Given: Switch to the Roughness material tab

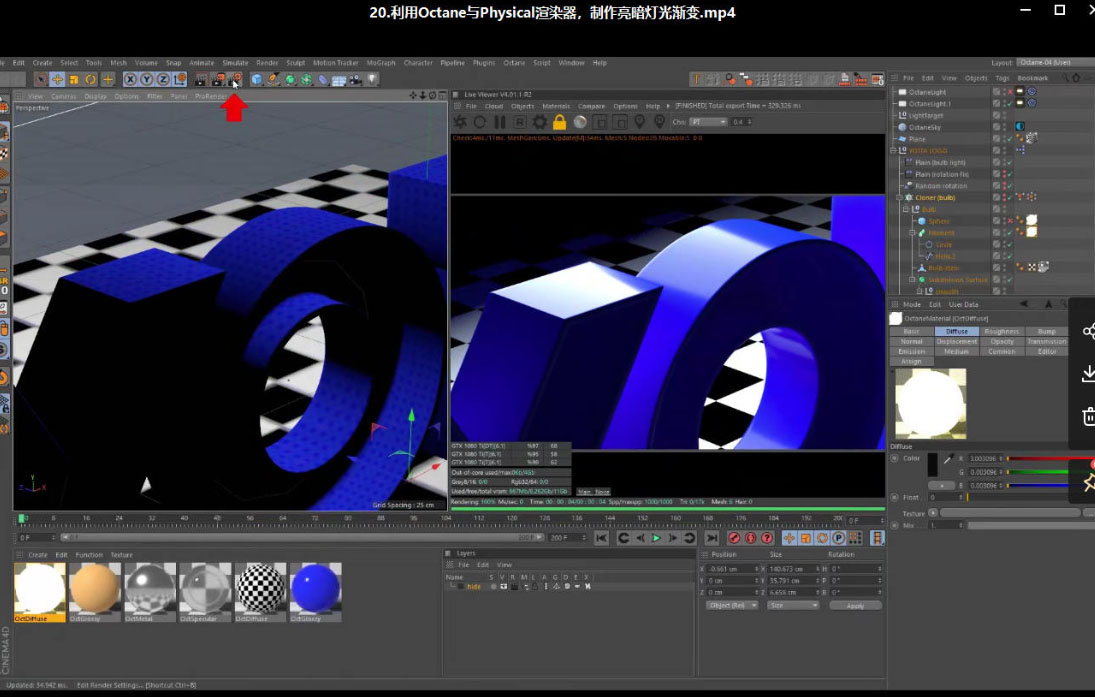Looking at the screenshot, I should [1001, 331].
